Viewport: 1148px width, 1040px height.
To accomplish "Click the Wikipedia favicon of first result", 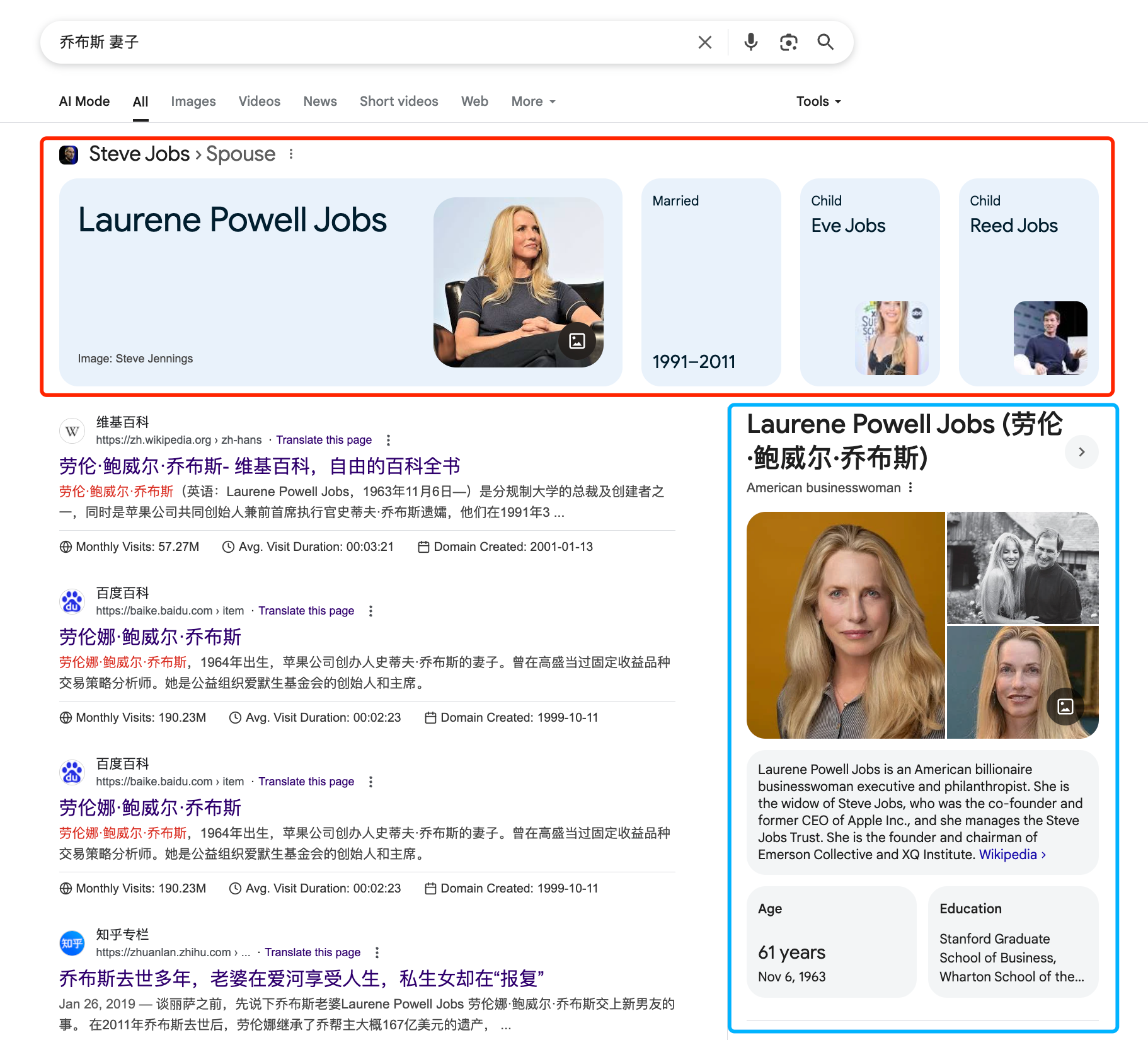I will 72,431.
